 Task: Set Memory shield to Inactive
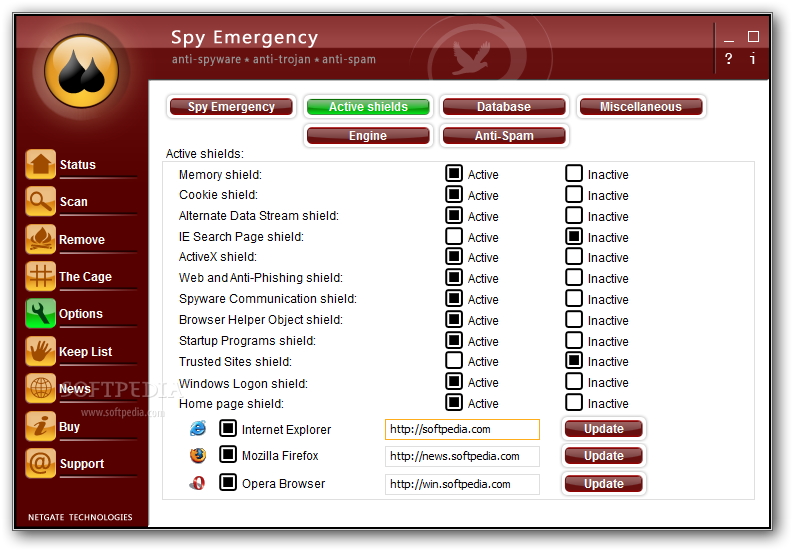coord(574,174)
